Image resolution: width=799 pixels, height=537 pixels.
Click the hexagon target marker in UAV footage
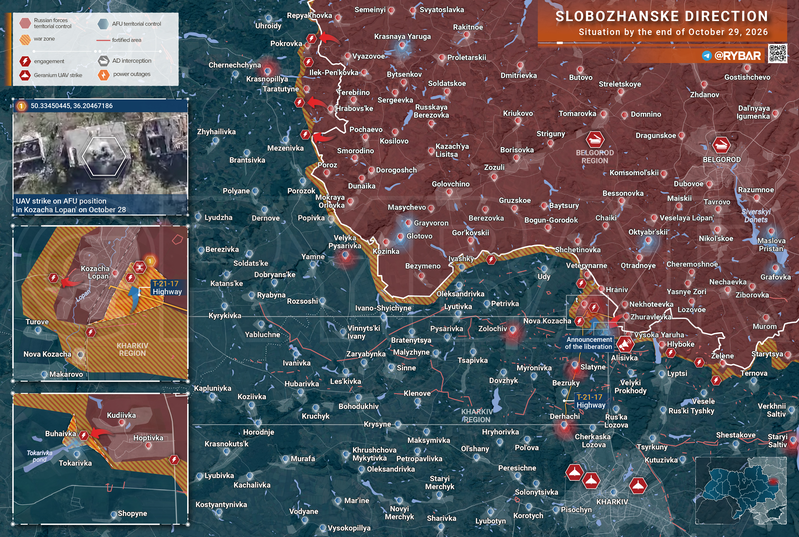coord(104,156)
